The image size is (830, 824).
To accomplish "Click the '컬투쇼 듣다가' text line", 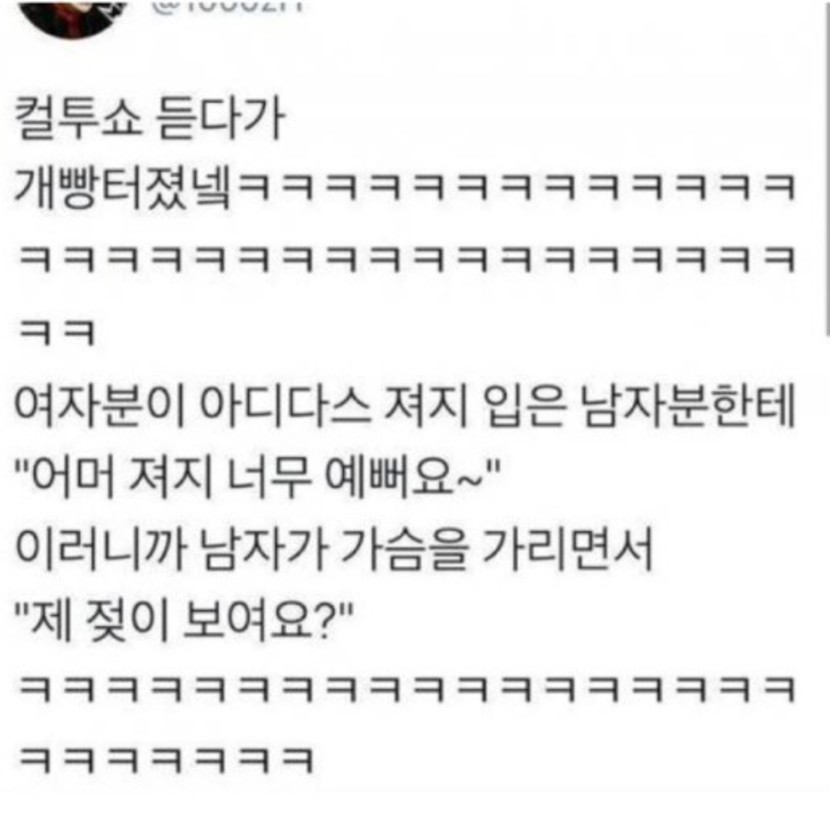I will tap(150, 120).
